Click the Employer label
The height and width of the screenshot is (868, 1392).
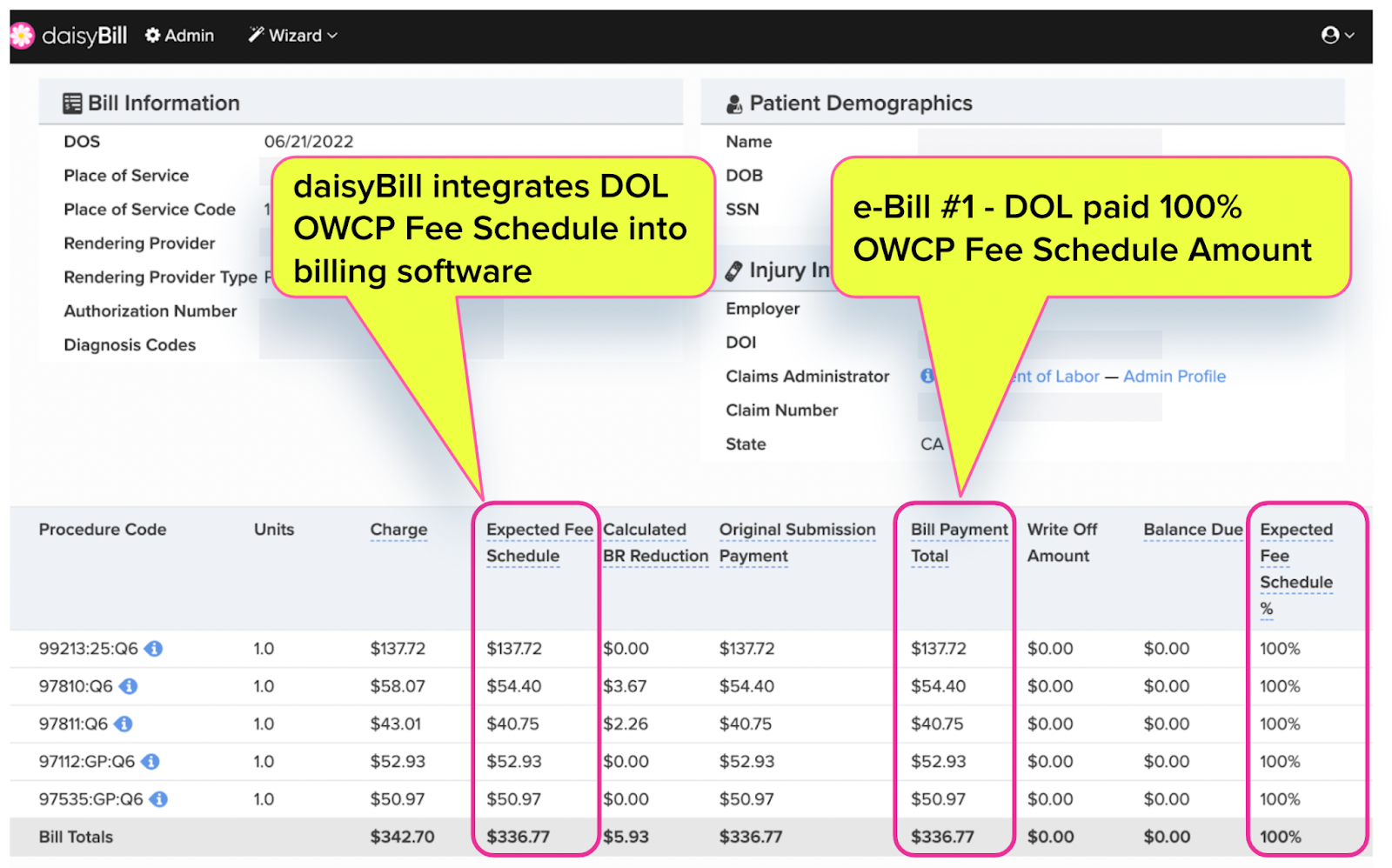(x=763, y=309)
